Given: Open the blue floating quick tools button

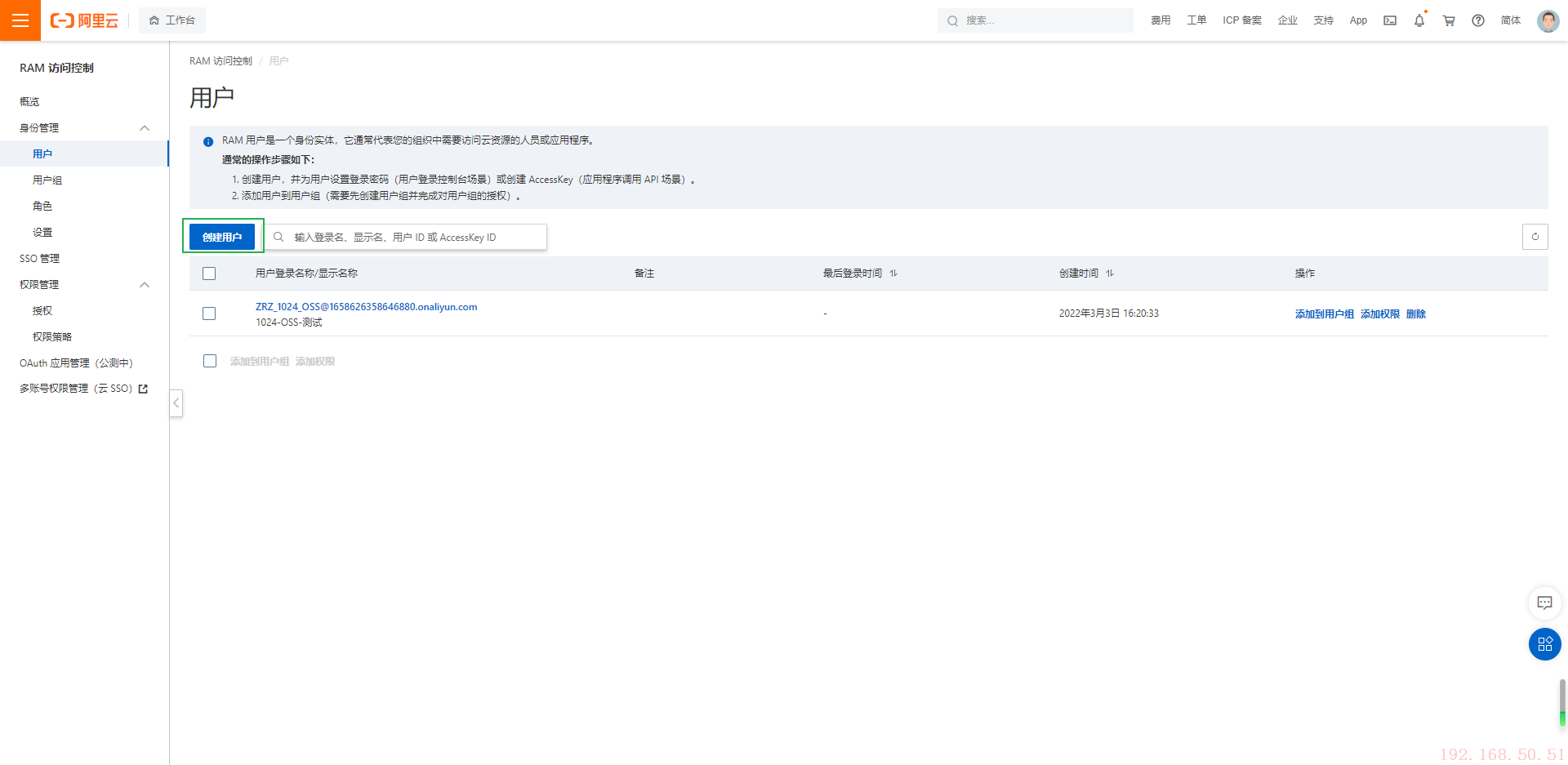Looking at the screenshot, I should point(1544,644).
